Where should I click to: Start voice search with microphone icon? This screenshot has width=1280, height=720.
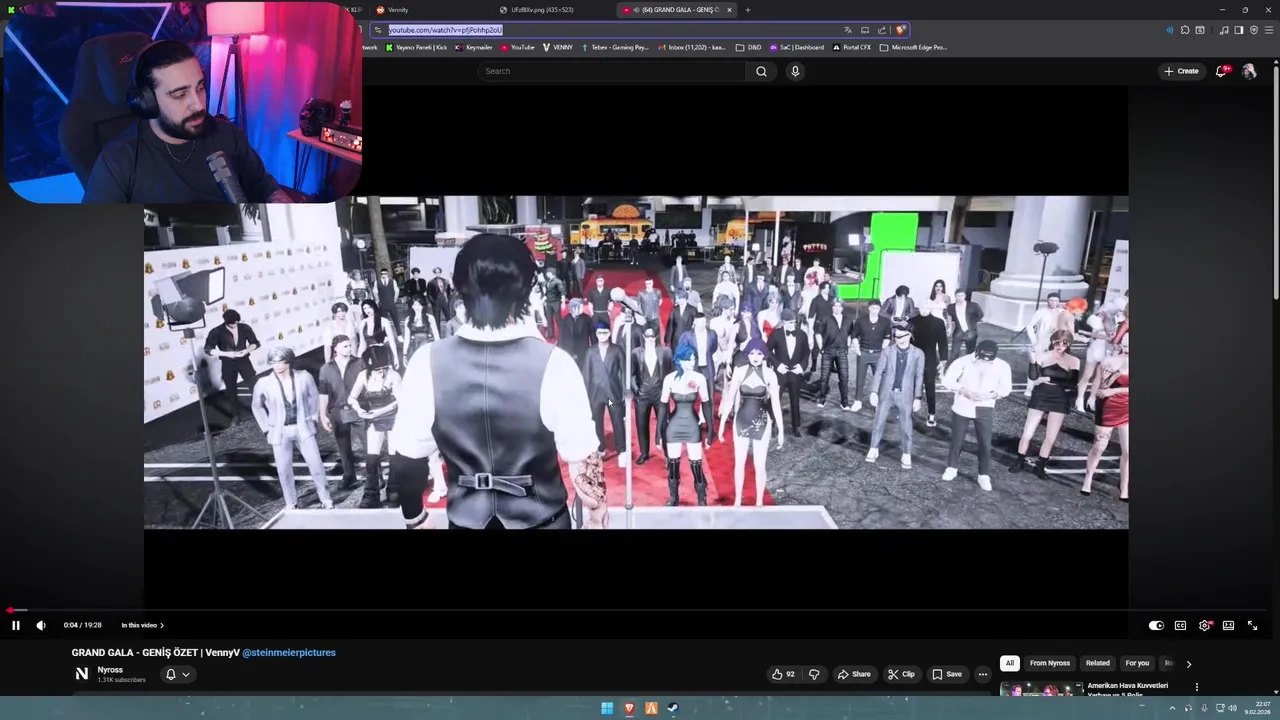click(x=795, y=71)
